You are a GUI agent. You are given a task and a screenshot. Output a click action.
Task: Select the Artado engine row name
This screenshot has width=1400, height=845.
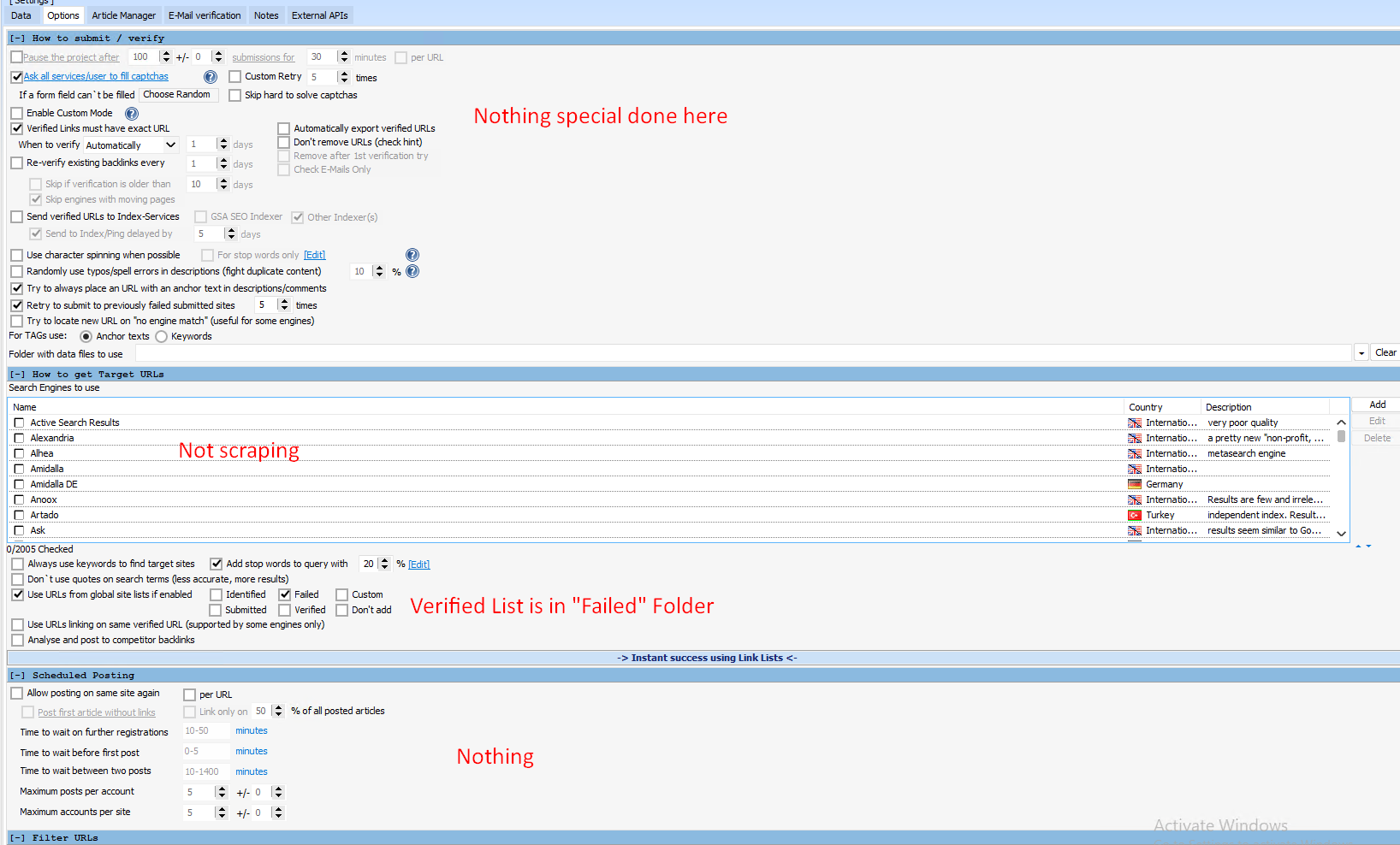[44, 516]
